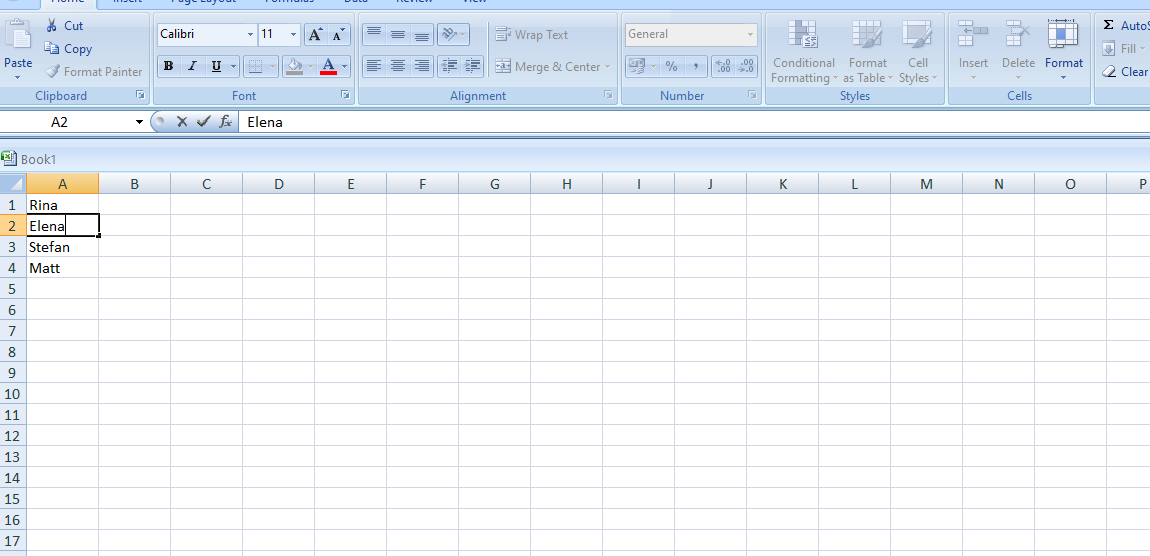This screenshot has width=1150, height=556.
Task: Increase cell indent
Action: [473, 67]
